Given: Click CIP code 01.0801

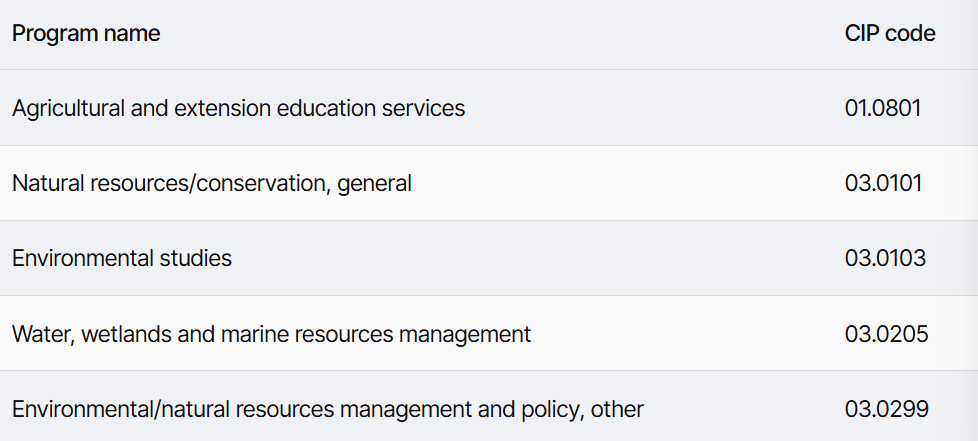Looking at the screenshot, I should 883,108.
